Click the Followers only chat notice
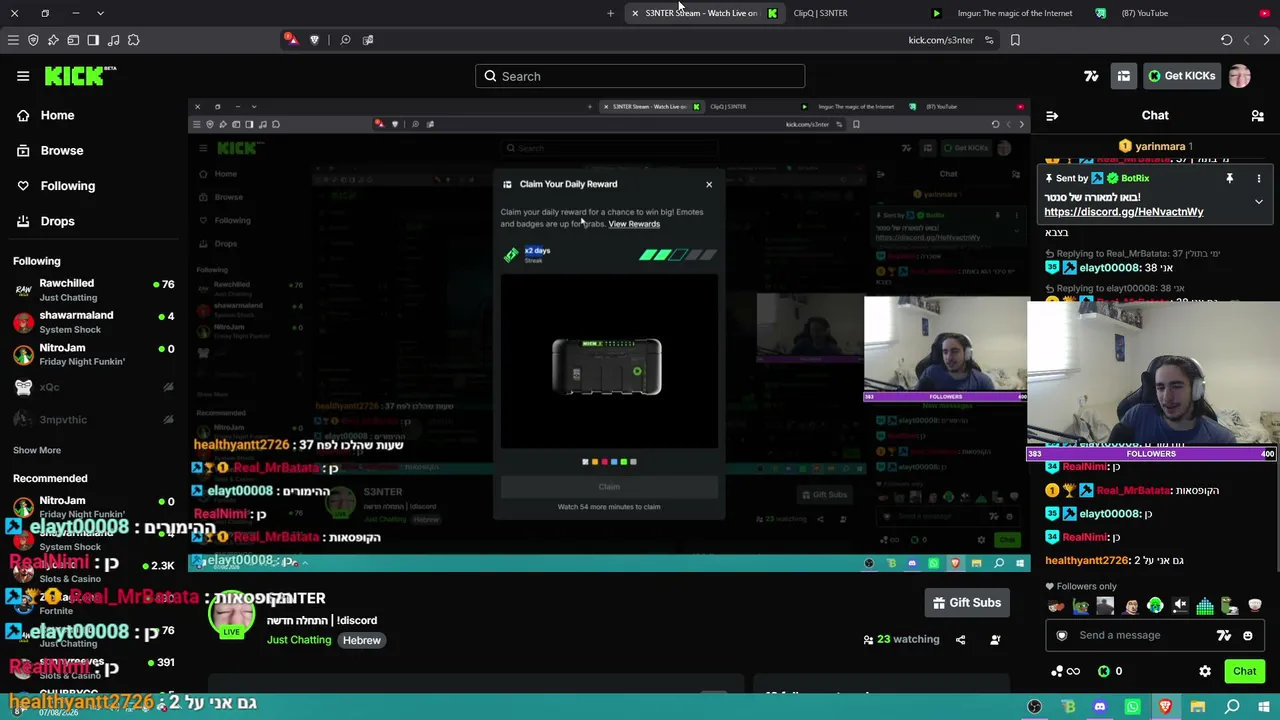The height and width of the screenshot is (720, 1280). (1080, 587)
